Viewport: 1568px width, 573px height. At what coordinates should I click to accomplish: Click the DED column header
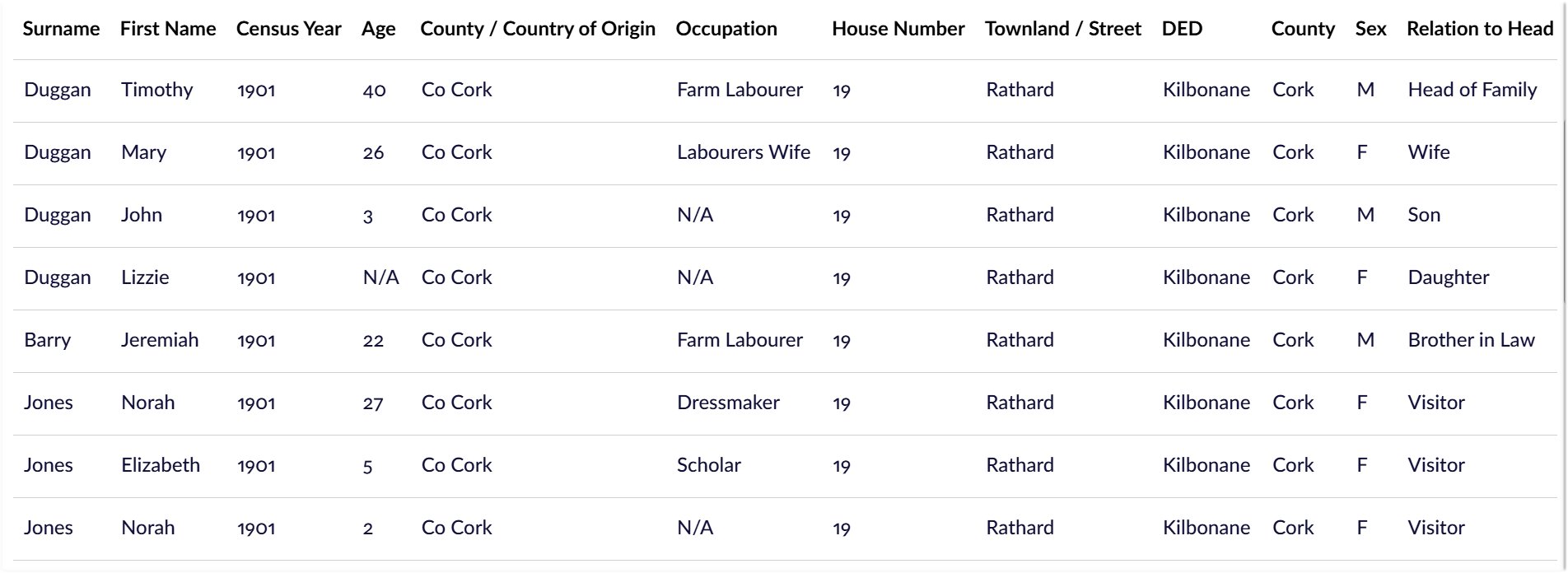click(x=1182, y=29)
